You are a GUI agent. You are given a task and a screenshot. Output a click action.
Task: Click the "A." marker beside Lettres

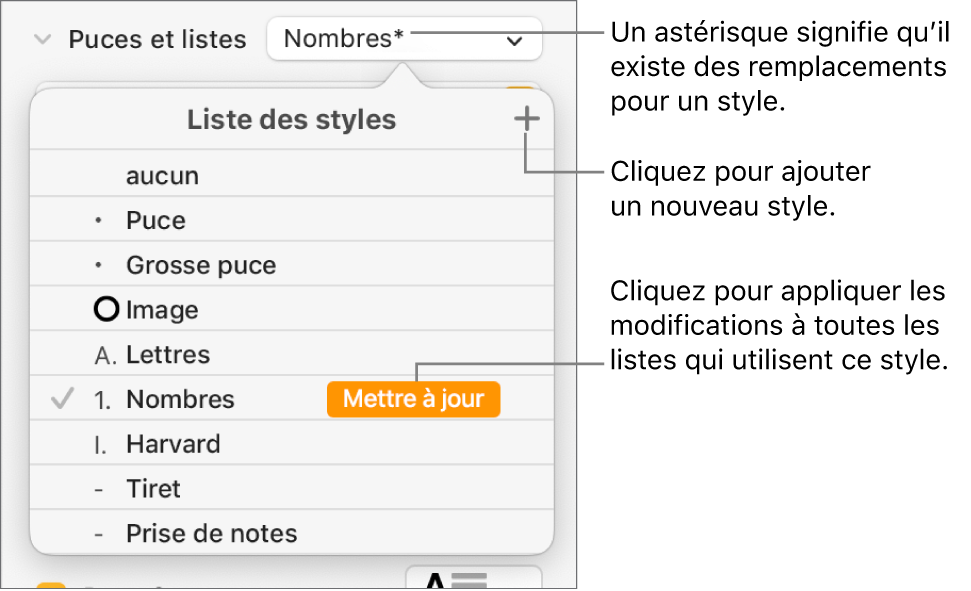[102, 355]
